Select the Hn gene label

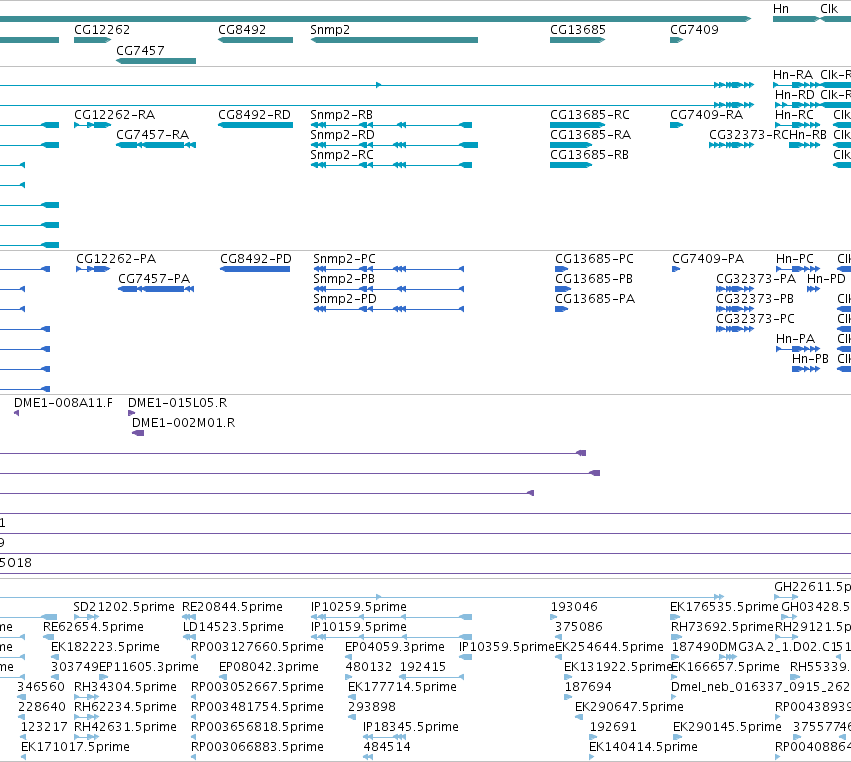point(781,9)
